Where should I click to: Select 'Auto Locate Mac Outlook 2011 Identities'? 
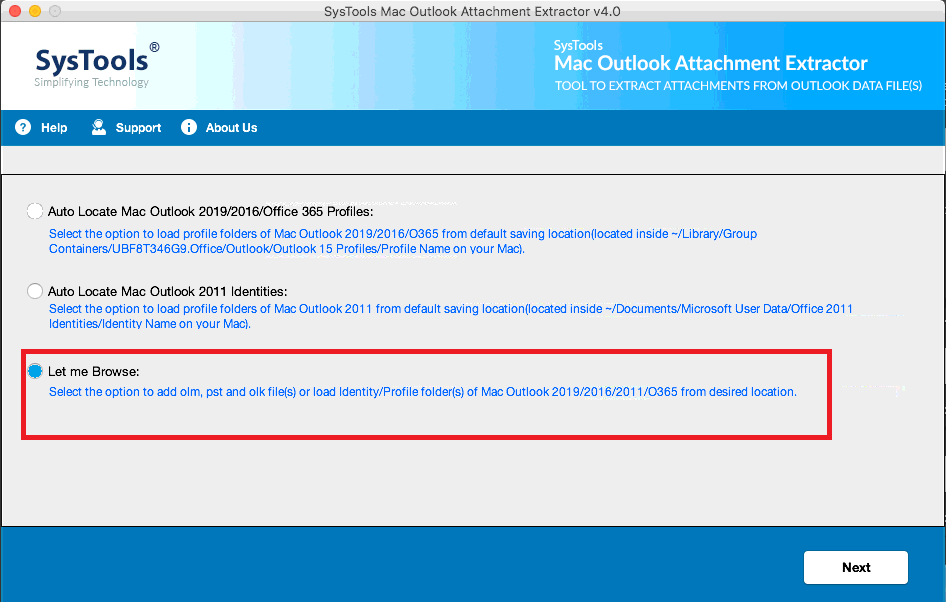coord(34,291)
